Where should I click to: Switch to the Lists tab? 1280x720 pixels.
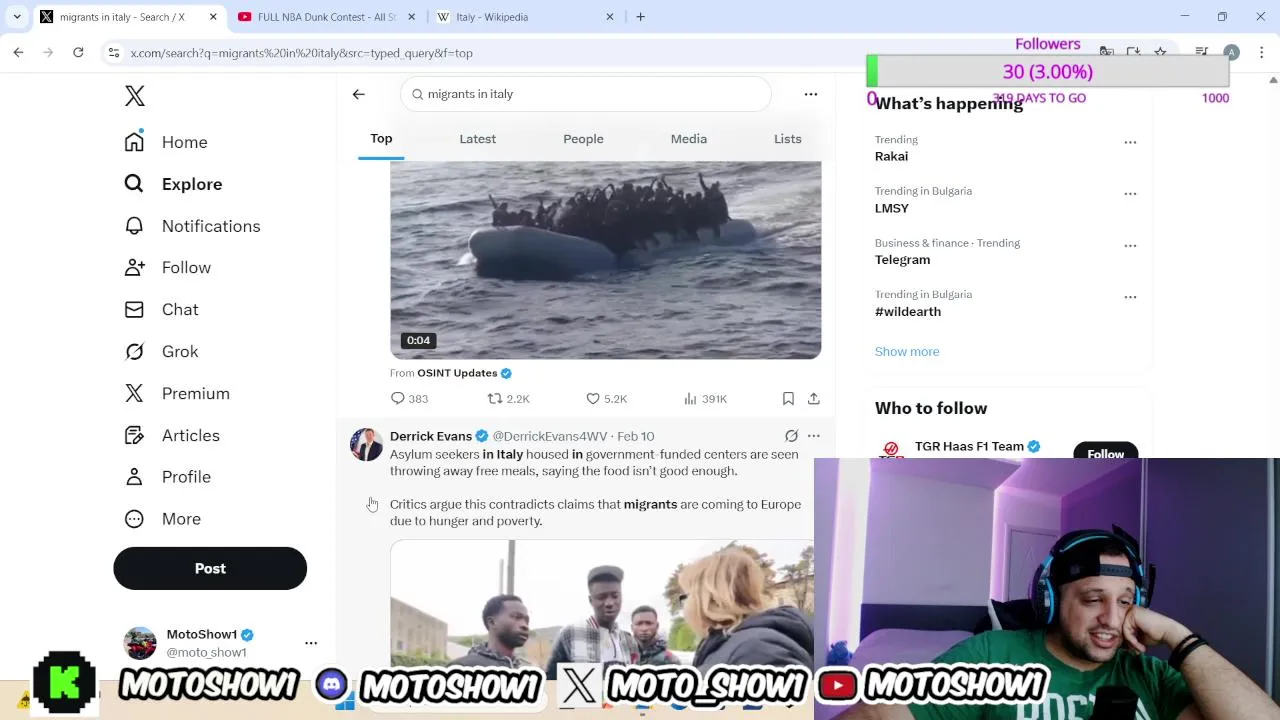pos(788,139)
